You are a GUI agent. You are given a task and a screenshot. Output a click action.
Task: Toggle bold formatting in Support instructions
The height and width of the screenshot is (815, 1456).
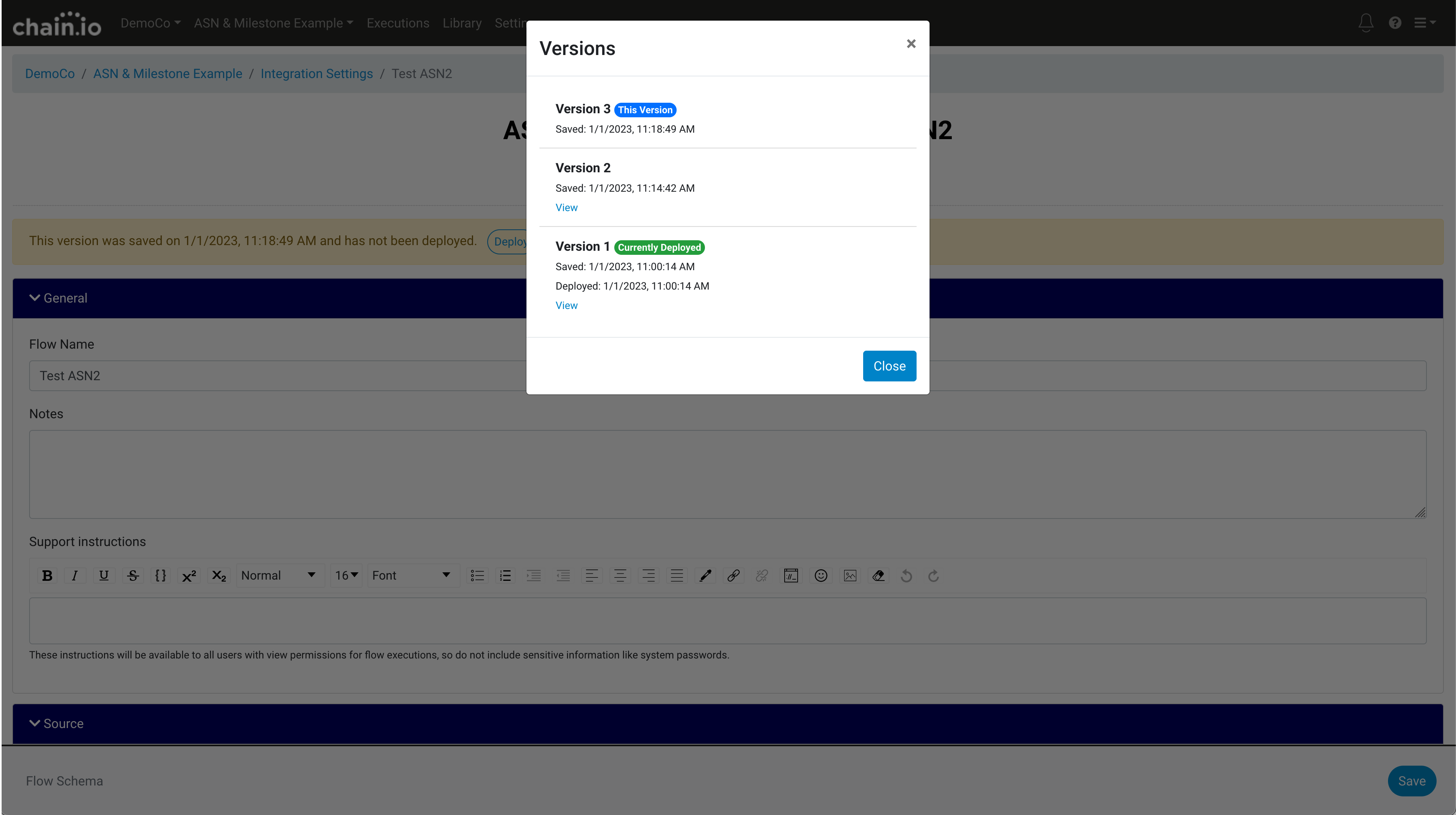(47, 576)
